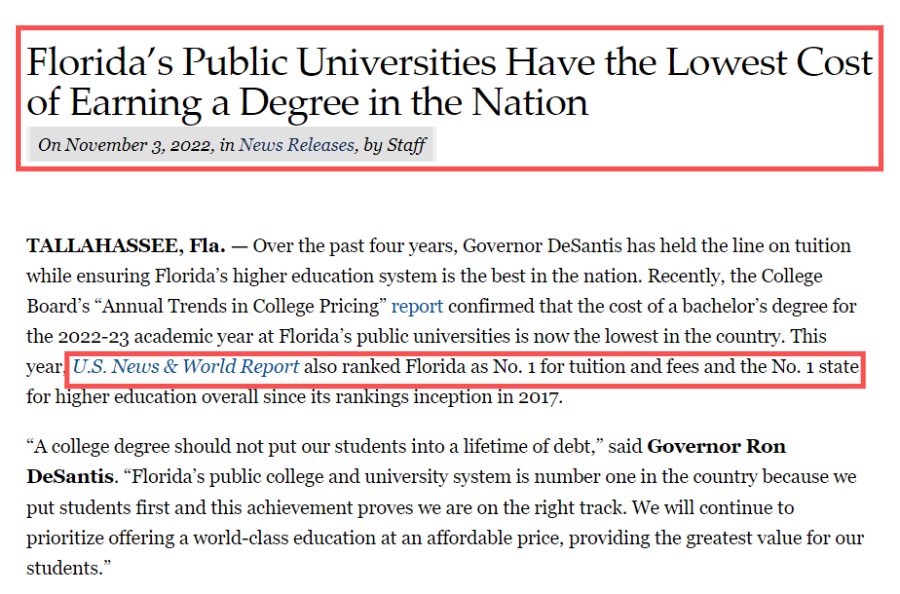Click the bold "TALLAHASSEE, Fla." dateline
The height and width of the screenshot is (594, 900).
(125, 245)
